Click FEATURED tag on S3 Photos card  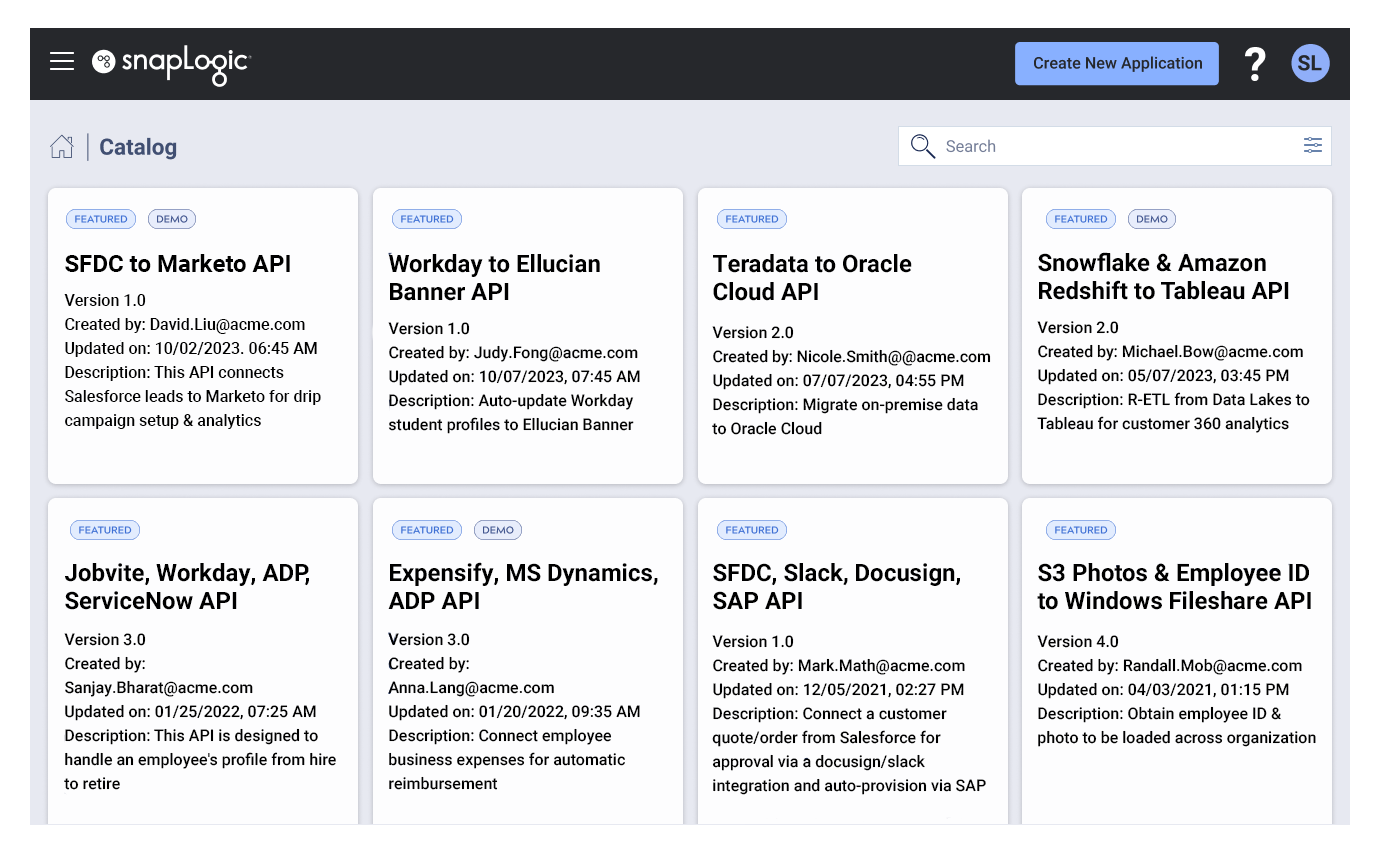(1081, 530)
